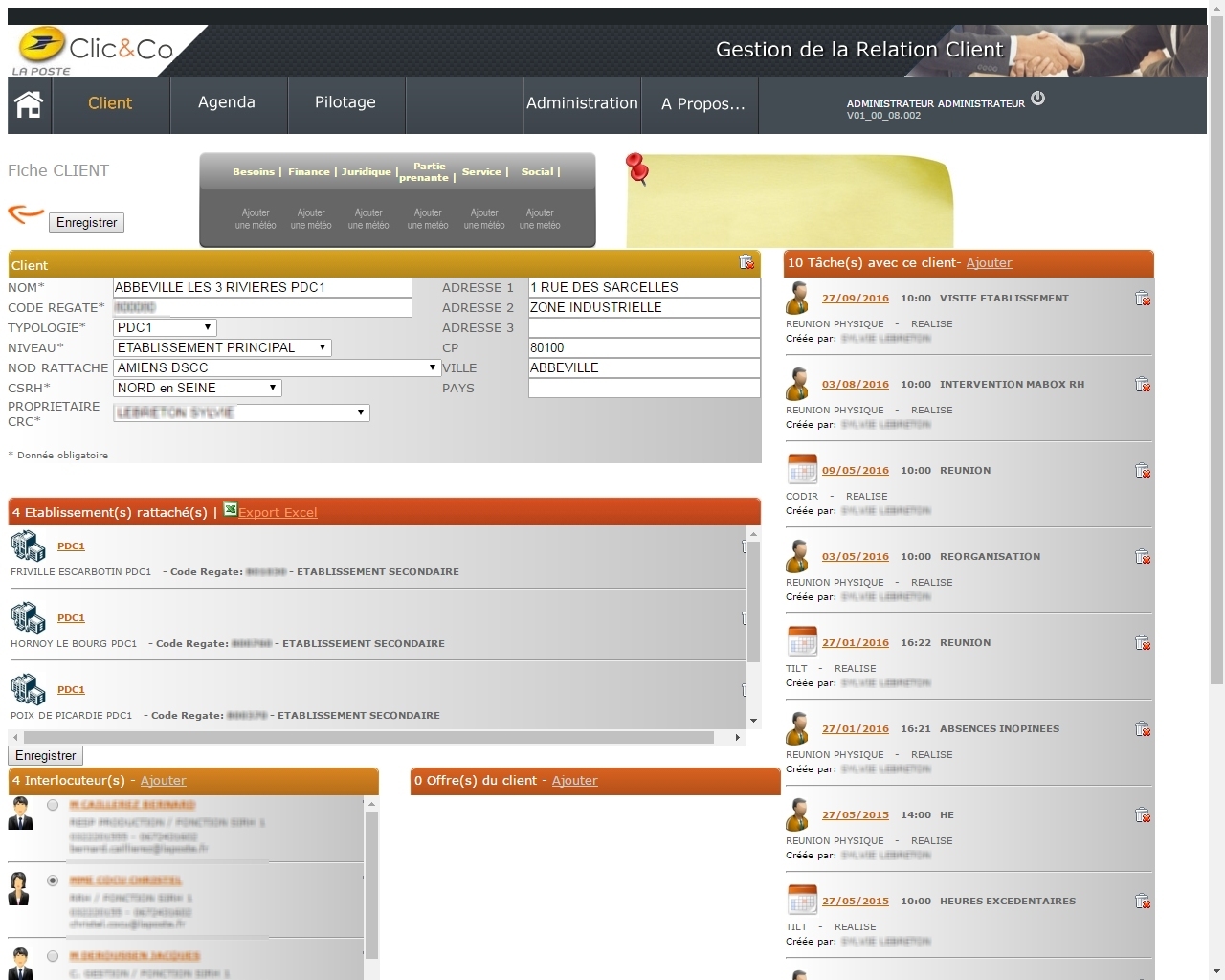Click the Home icon in navigation bar
The height and width of the screenshot is (980, 1225).
[x=29, y=104]
